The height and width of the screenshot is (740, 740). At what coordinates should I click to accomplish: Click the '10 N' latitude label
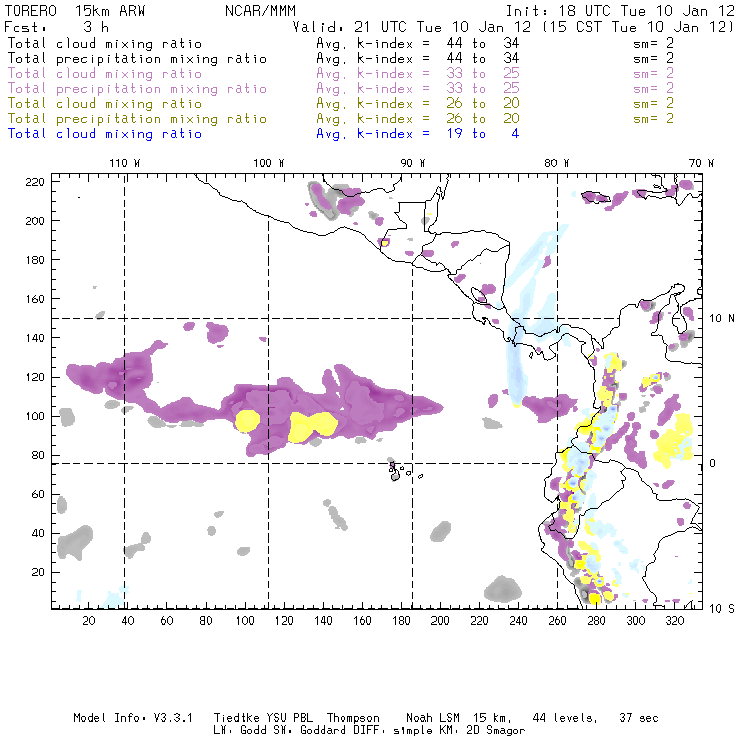click(x=722, y=319)
